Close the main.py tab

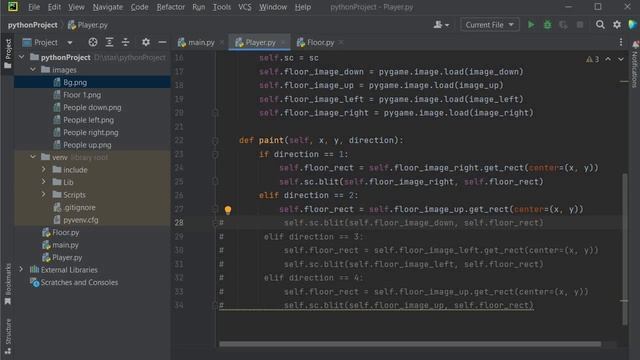point(222,42)
